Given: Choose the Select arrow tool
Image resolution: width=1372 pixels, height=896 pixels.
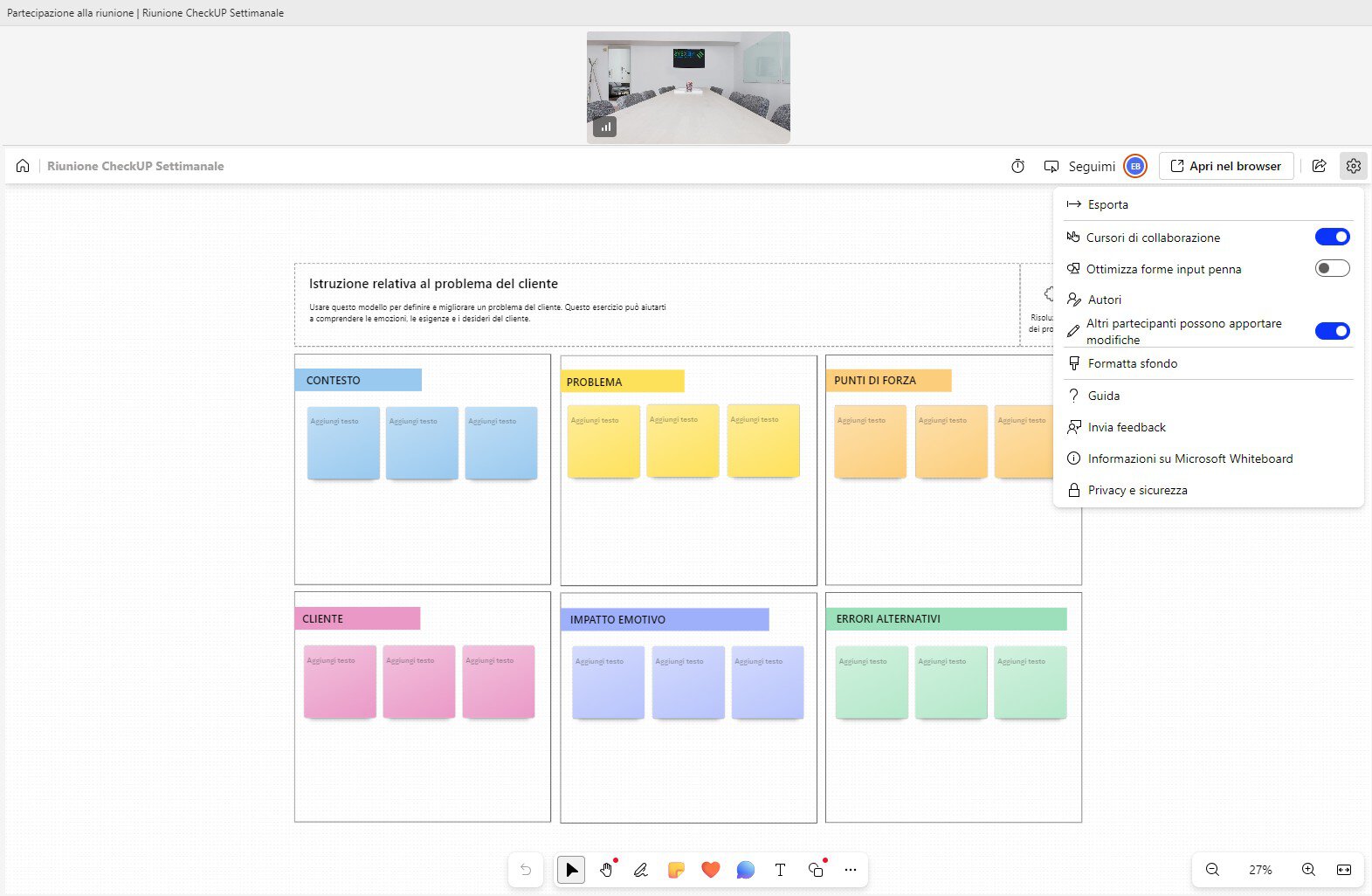Looking at the screenshot, I should coord(571,870).
